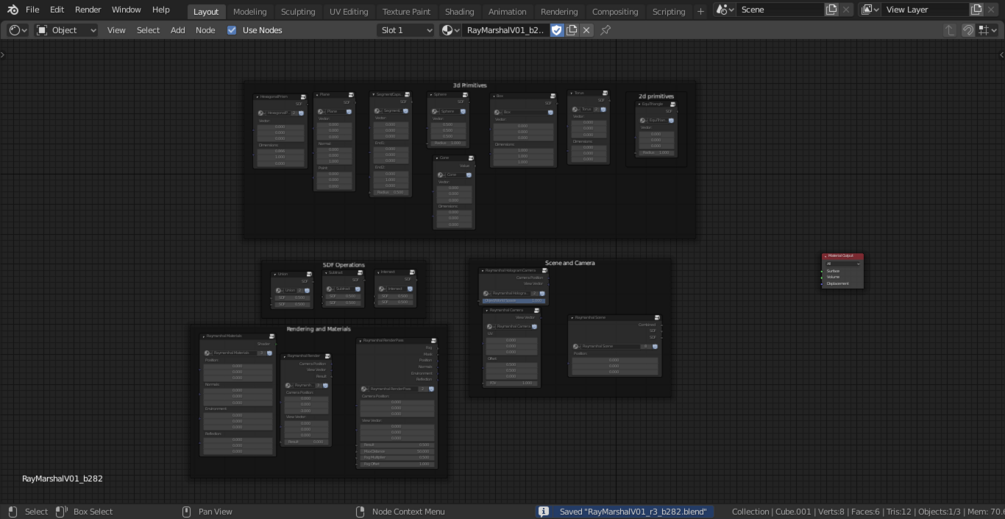Open the node editor View menu

pyautogui.click(x=116, y=30)
